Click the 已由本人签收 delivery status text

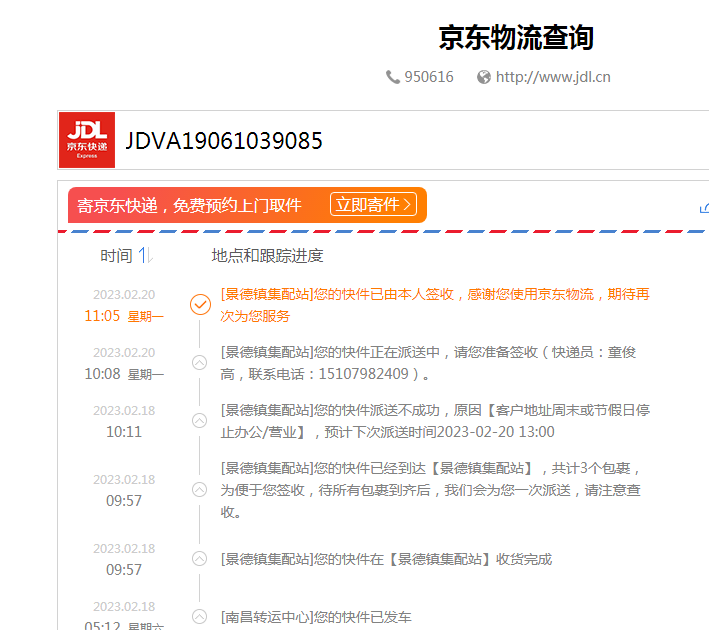tap(435, 305)
